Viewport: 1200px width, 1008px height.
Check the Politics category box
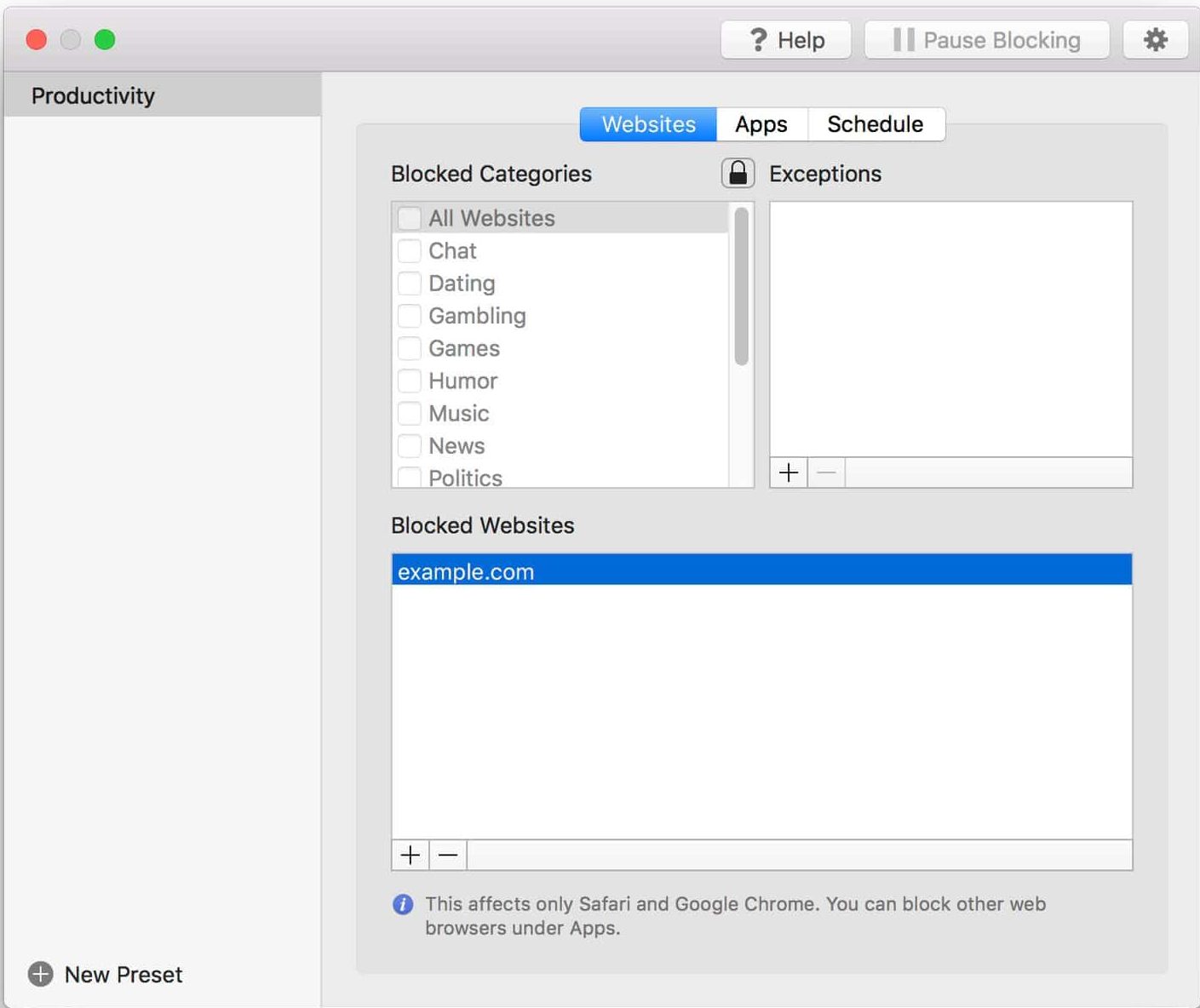pyautogui.click(x=410, y=477)
